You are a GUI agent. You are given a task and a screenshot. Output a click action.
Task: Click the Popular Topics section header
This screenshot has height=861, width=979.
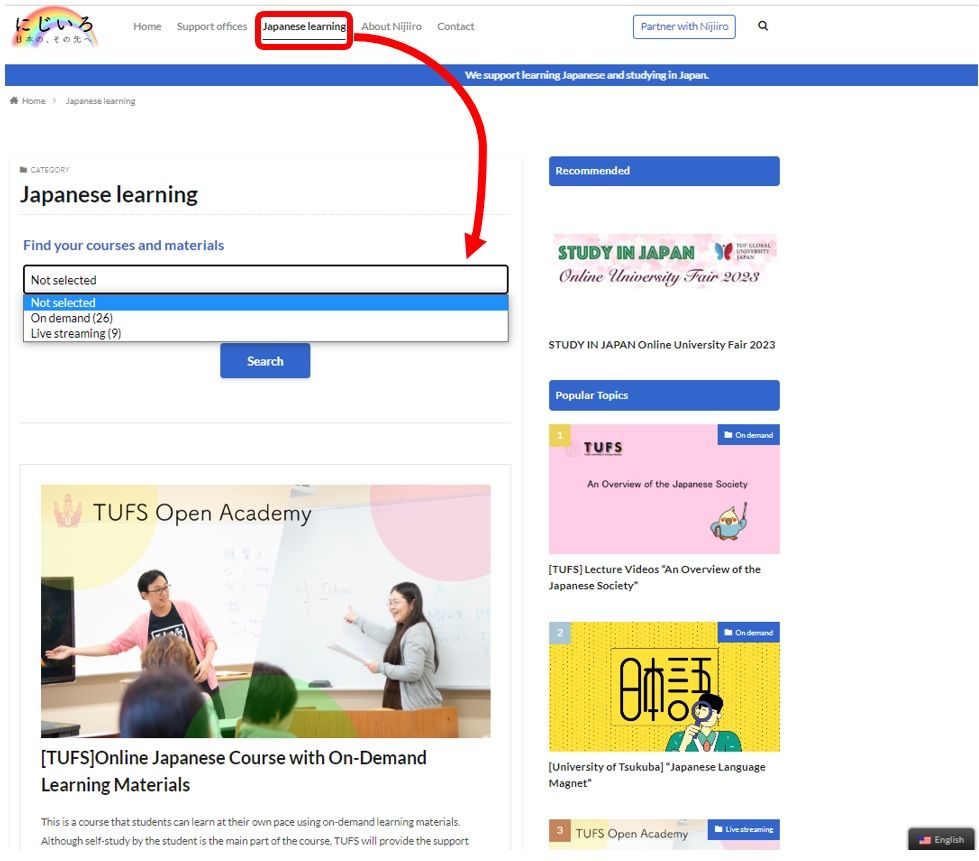(x=664, y=395)
